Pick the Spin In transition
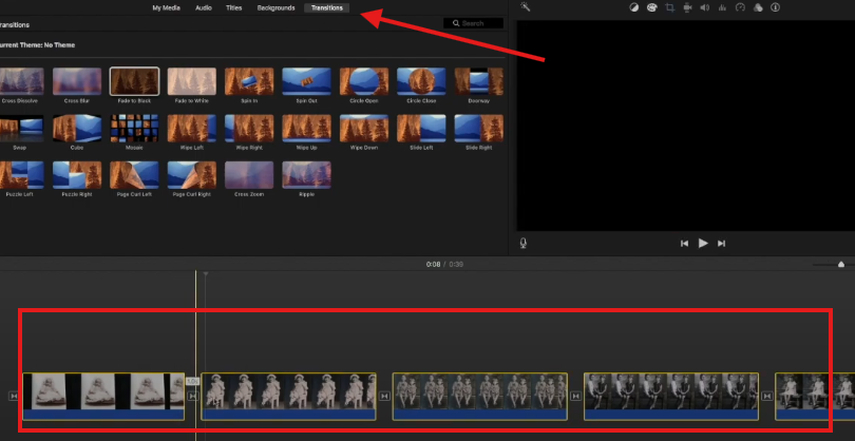Screen dimensions: 855x441 (x=249, y=82)
